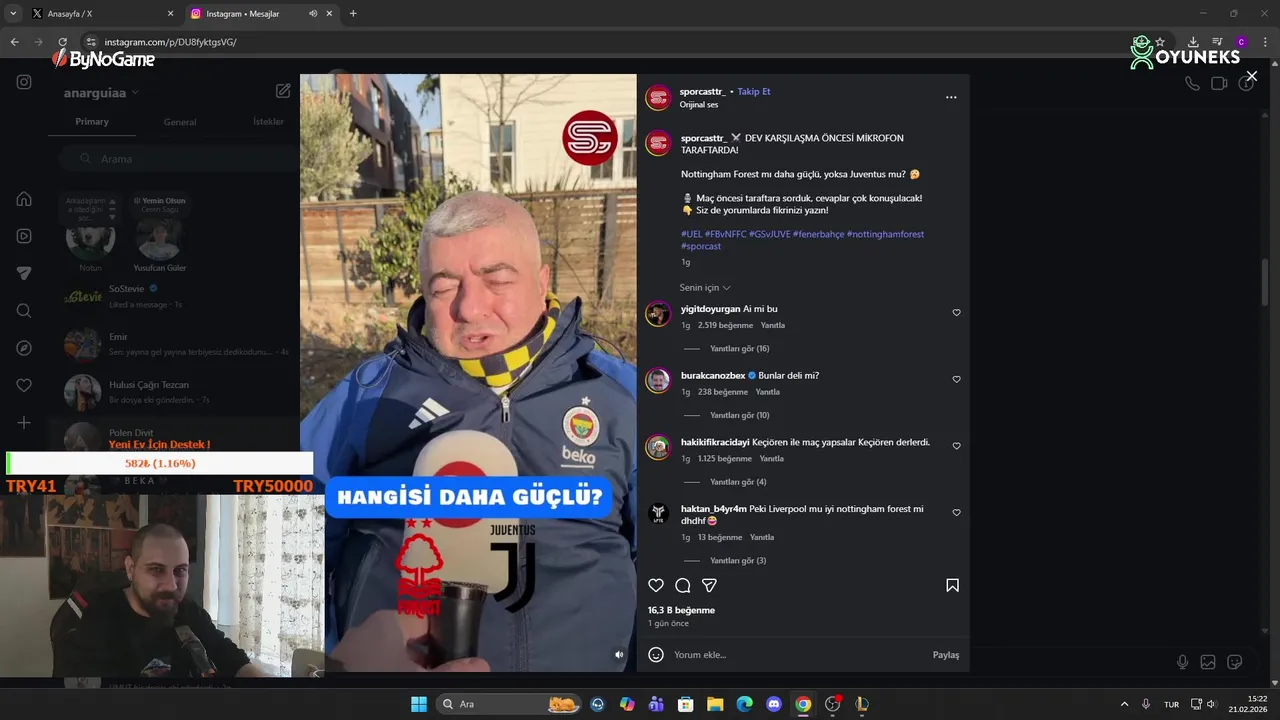Go to Instagram Home in sidebar
This screenshot has width=1280, height=720.
coord(24,199)
